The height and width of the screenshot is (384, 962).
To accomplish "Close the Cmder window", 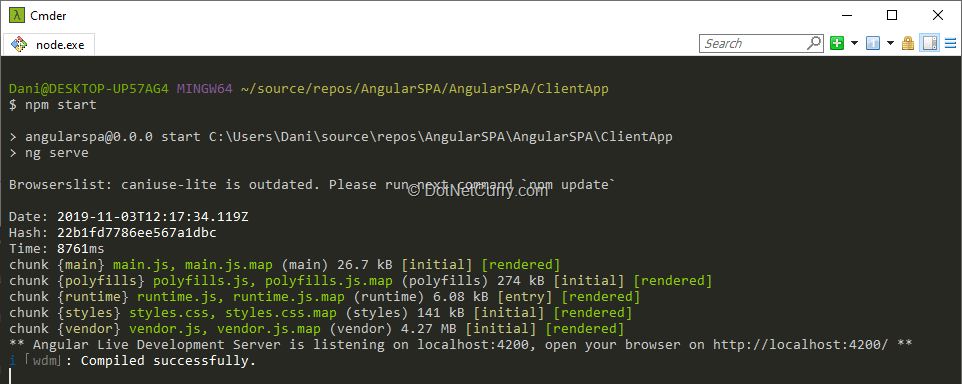I will (x=938, y=15).
